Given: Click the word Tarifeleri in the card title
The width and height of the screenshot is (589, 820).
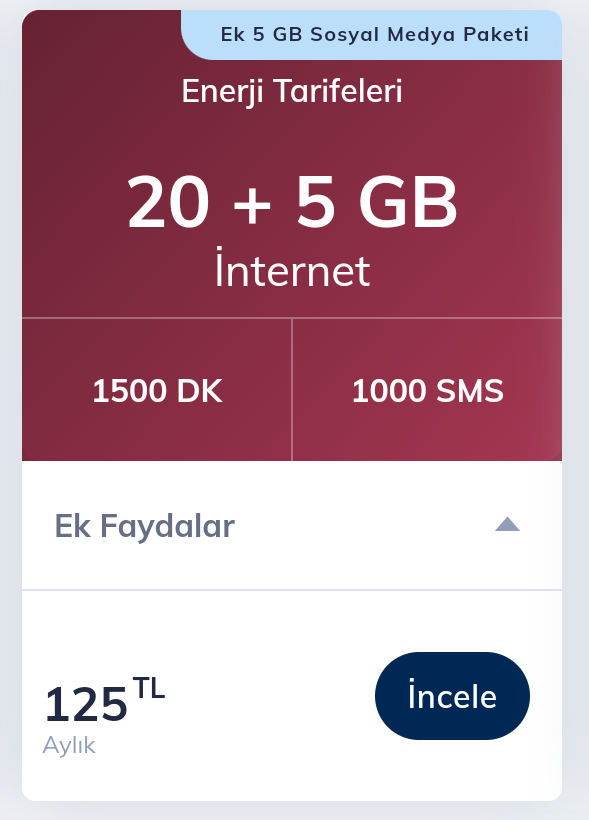Looking at the screenshot, I should coord(338,91).
